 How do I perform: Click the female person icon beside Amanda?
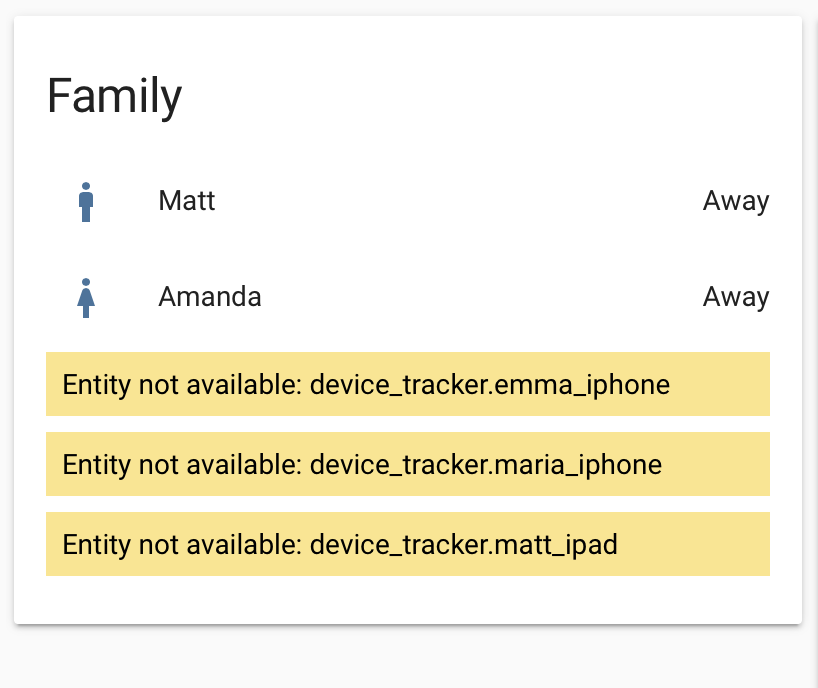86,297
